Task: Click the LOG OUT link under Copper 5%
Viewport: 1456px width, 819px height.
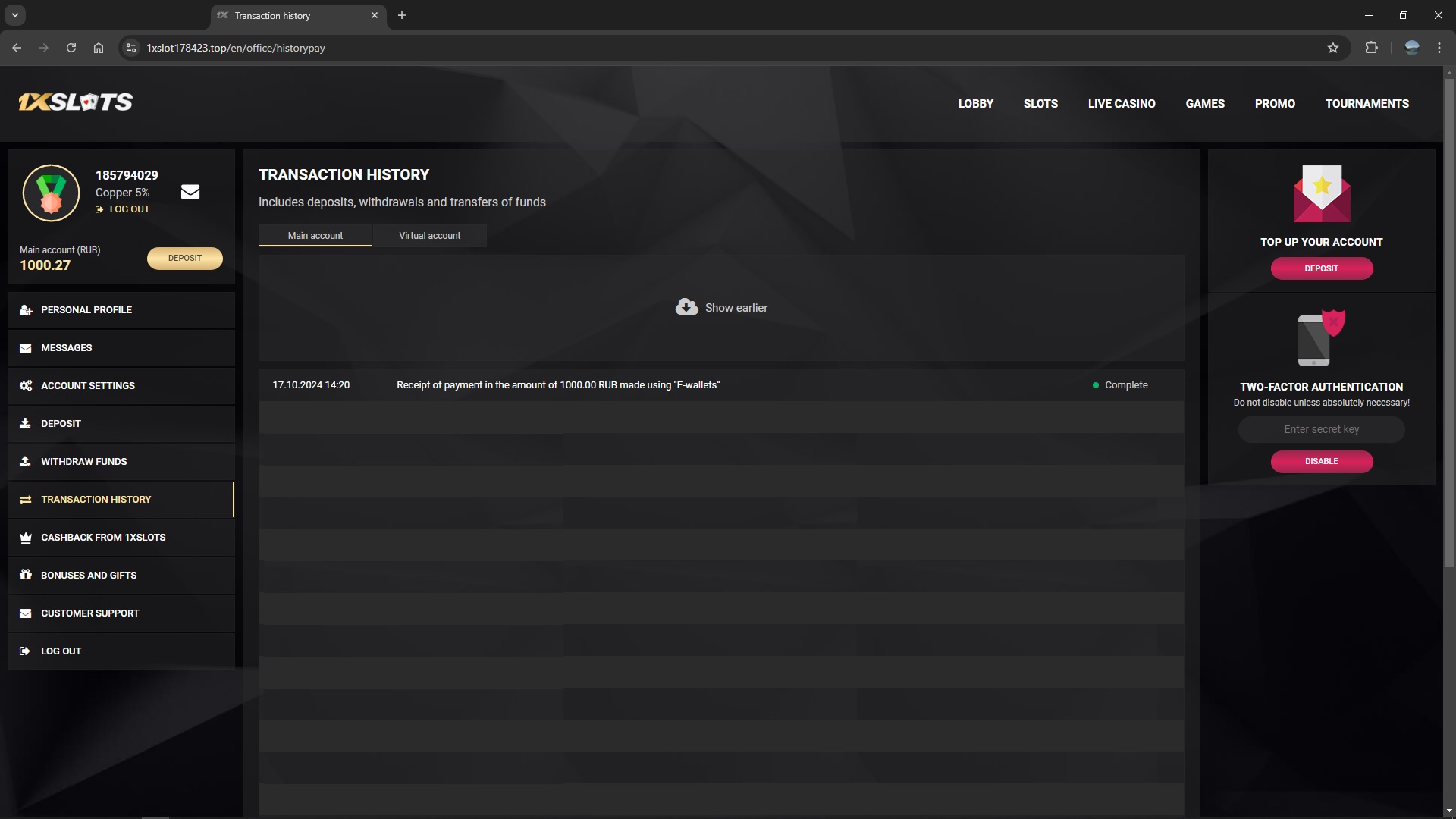Action: (129, 209)
